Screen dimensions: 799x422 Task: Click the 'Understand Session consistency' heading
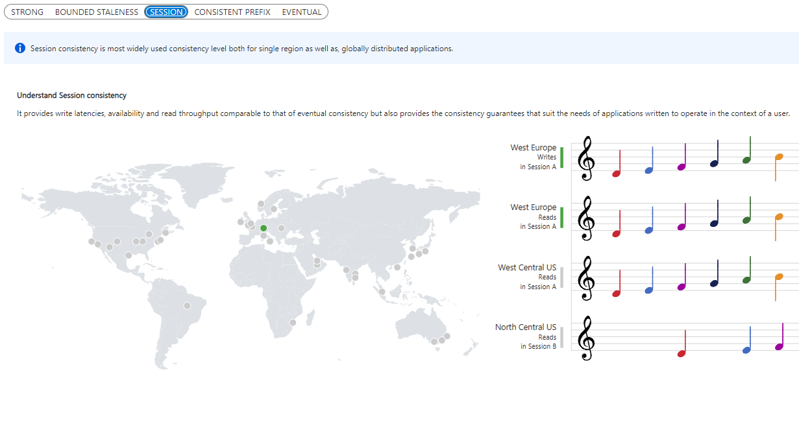coord(72,96)
